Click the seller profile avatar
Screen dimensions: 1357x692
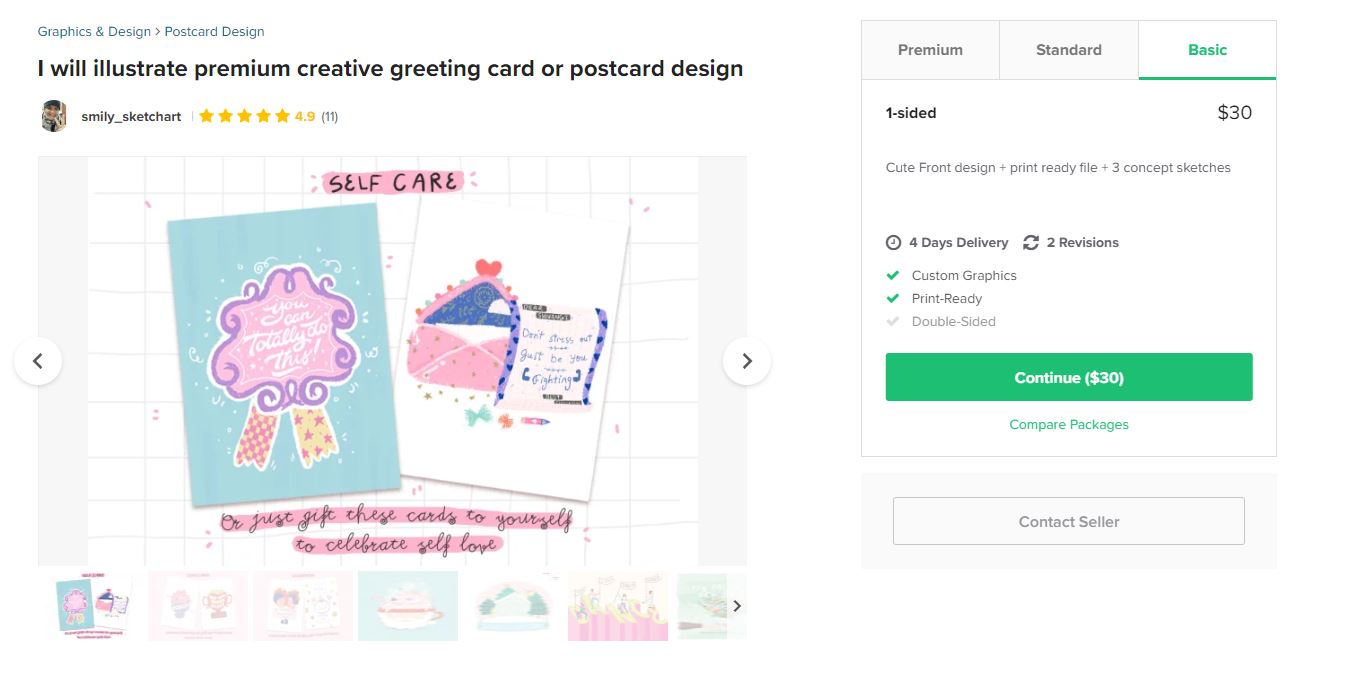pyautogui.click(x=54, y=116)
